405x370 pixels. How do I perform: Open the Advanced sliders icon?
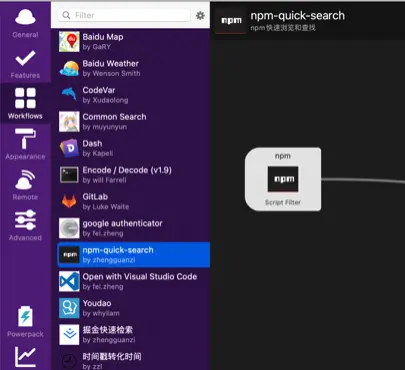point(25,220)
